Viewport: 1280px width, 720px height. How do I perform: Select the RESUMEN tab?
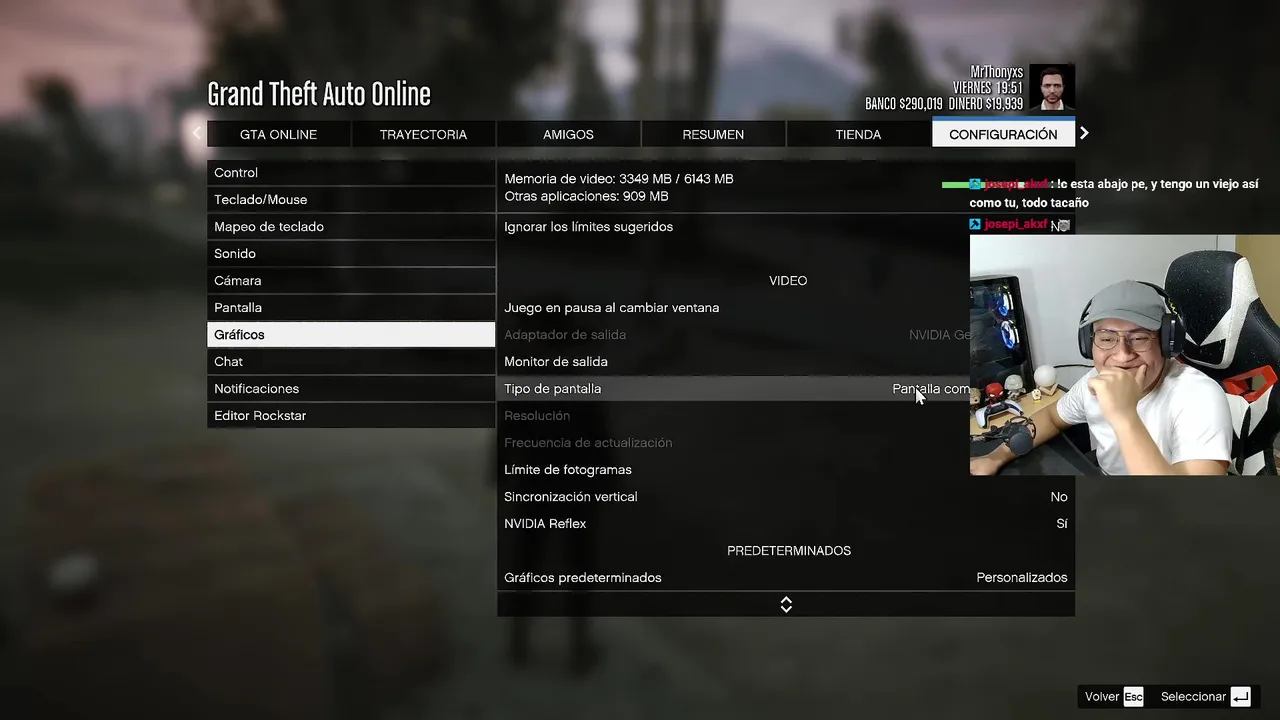click(713, 134)
